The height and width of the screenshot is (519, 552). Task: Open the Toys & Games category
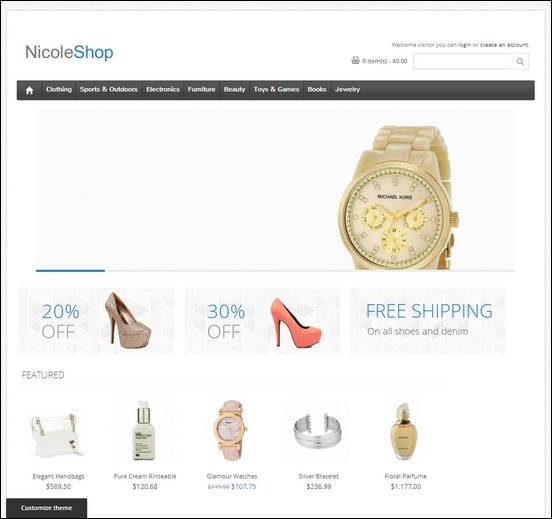click(276, 89)
